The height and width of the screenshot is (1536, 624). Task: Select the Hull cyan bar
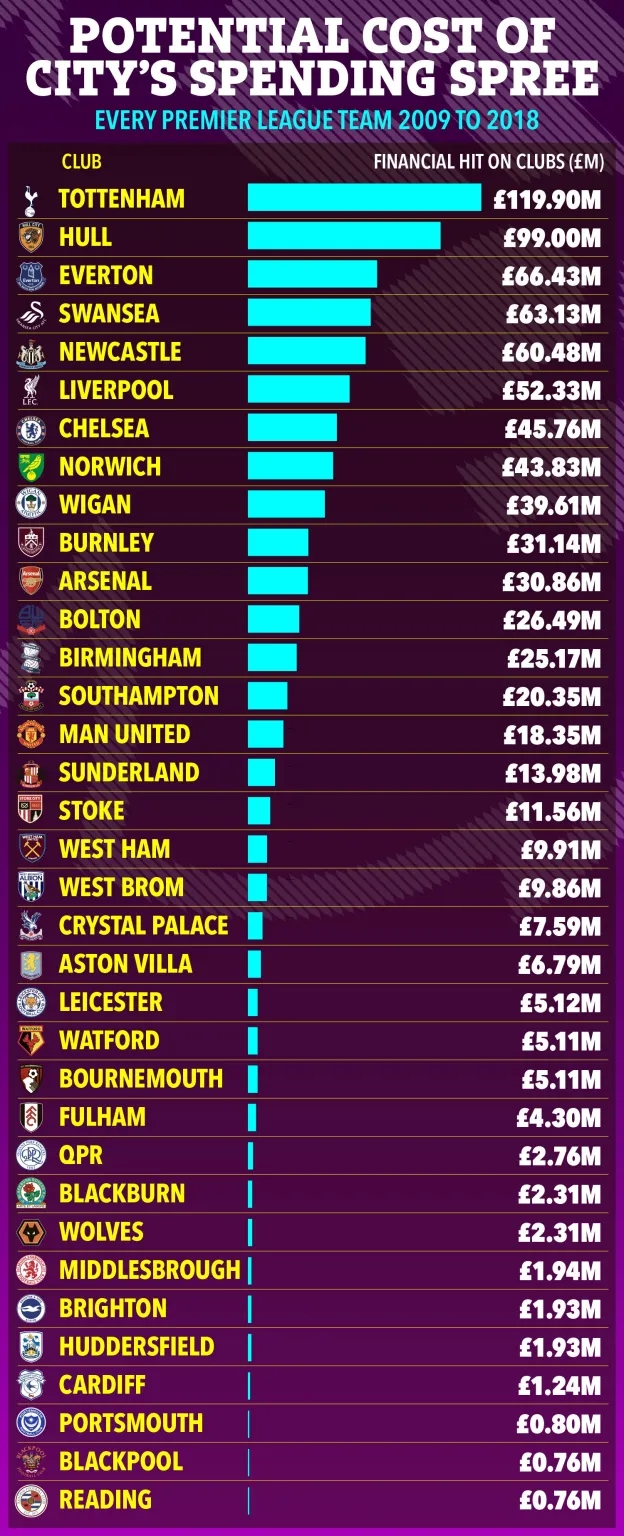click(x=344, y=236)
